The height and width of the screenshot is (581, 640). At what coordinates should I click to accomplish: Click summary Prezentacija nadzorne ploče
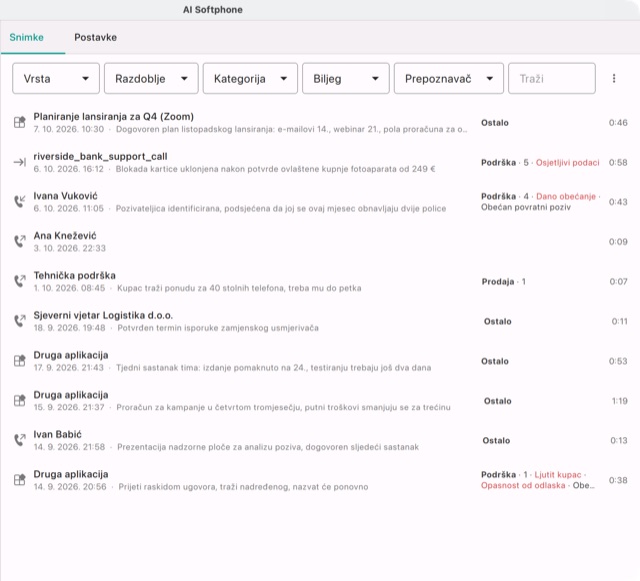click(x=268, y=447)
